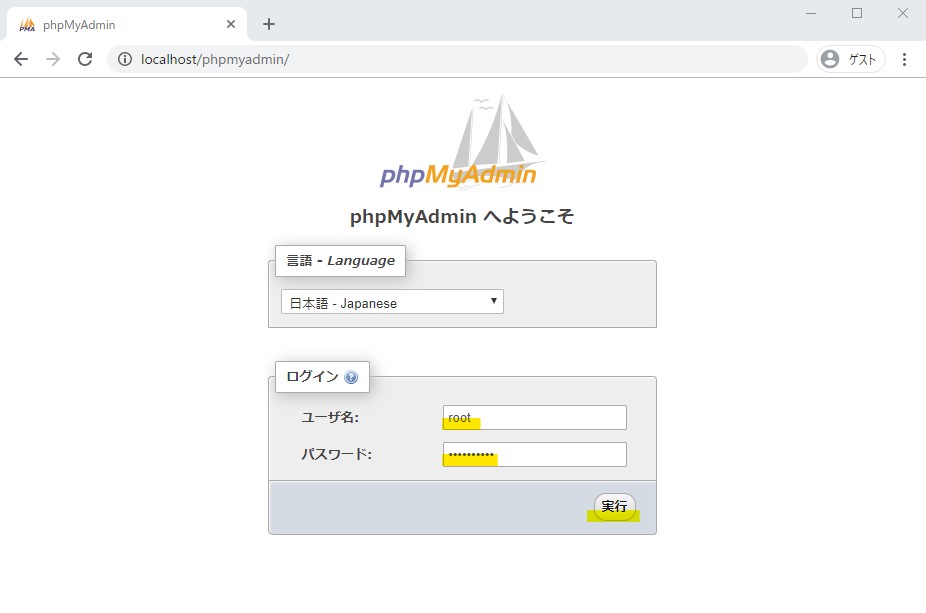
Task: Close the phpMyAdmin tab
Action: coord(231,24)
